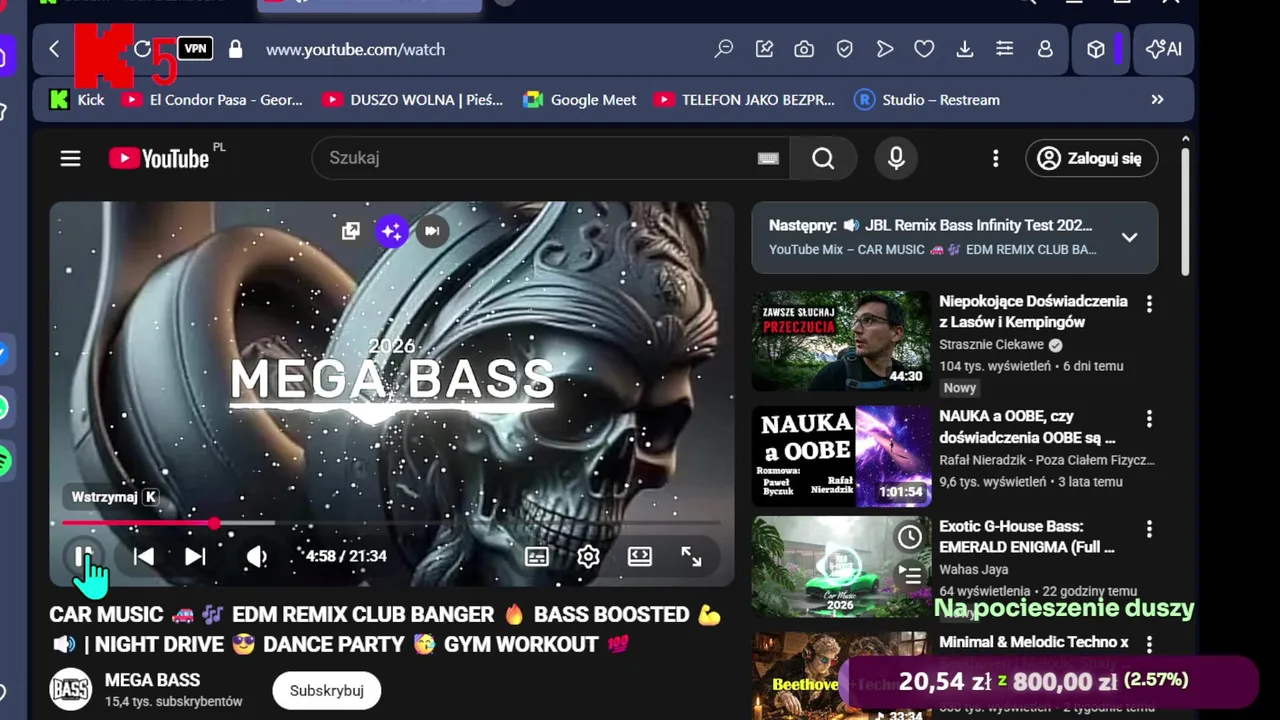Click the send arrow icon in address bar
Image resolution: width=1280 pixels, height=720 pixels.
tap(884, 49)
